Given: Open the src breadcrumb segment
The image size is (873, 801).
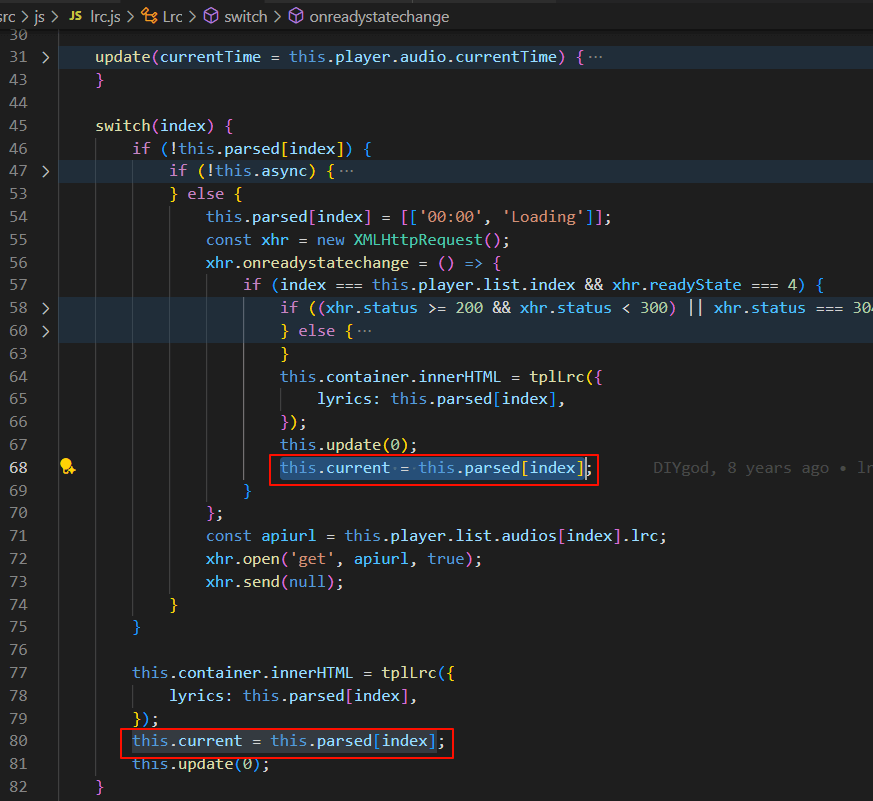Looking at the screenshot, I should point(8,17).
